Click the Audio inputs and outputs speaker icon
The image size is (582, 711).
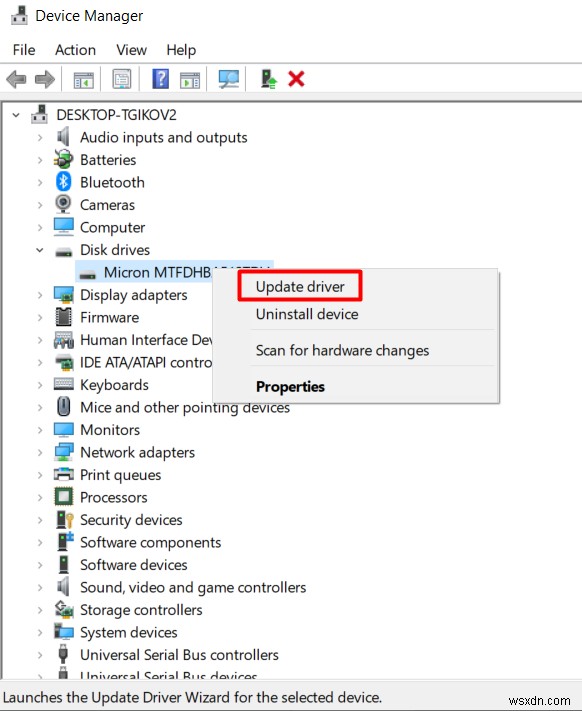pyautogui.click(x=63, y=137)
